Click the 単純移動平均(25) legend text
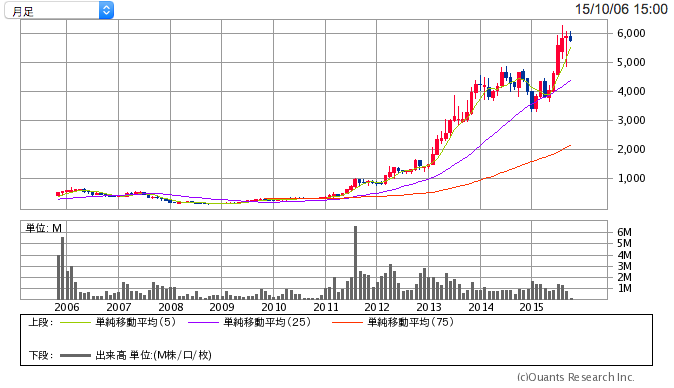Image resolution: width=674 pixels, height=388 pixels. [x=267, y=322]
